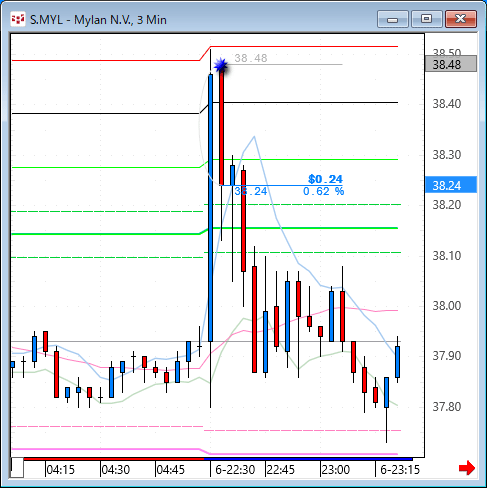Click the $0.24 difference label

point(325,179)
